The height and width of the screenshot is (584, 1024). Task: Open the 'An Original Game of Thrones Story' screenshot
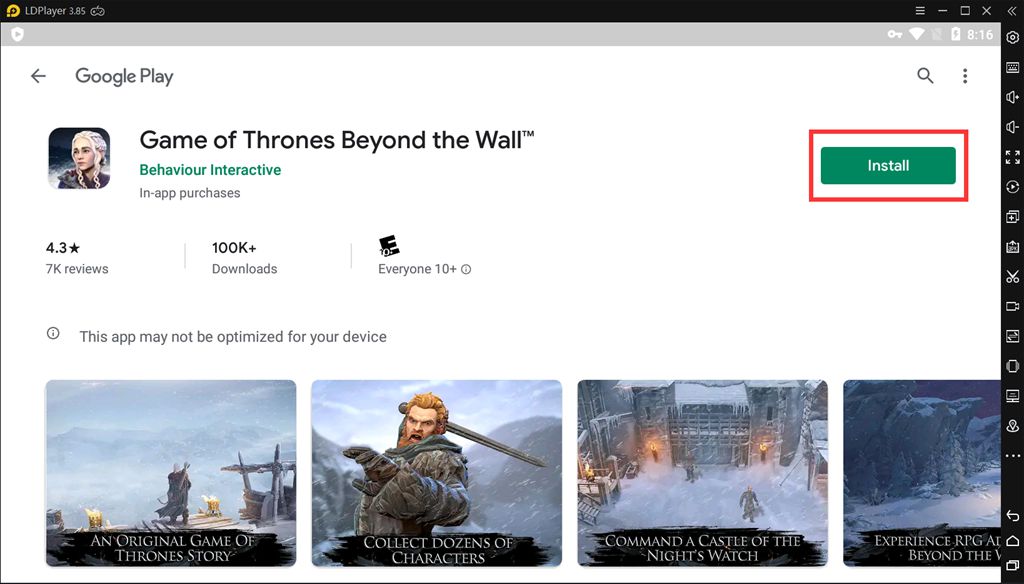[x=170, y=473]
